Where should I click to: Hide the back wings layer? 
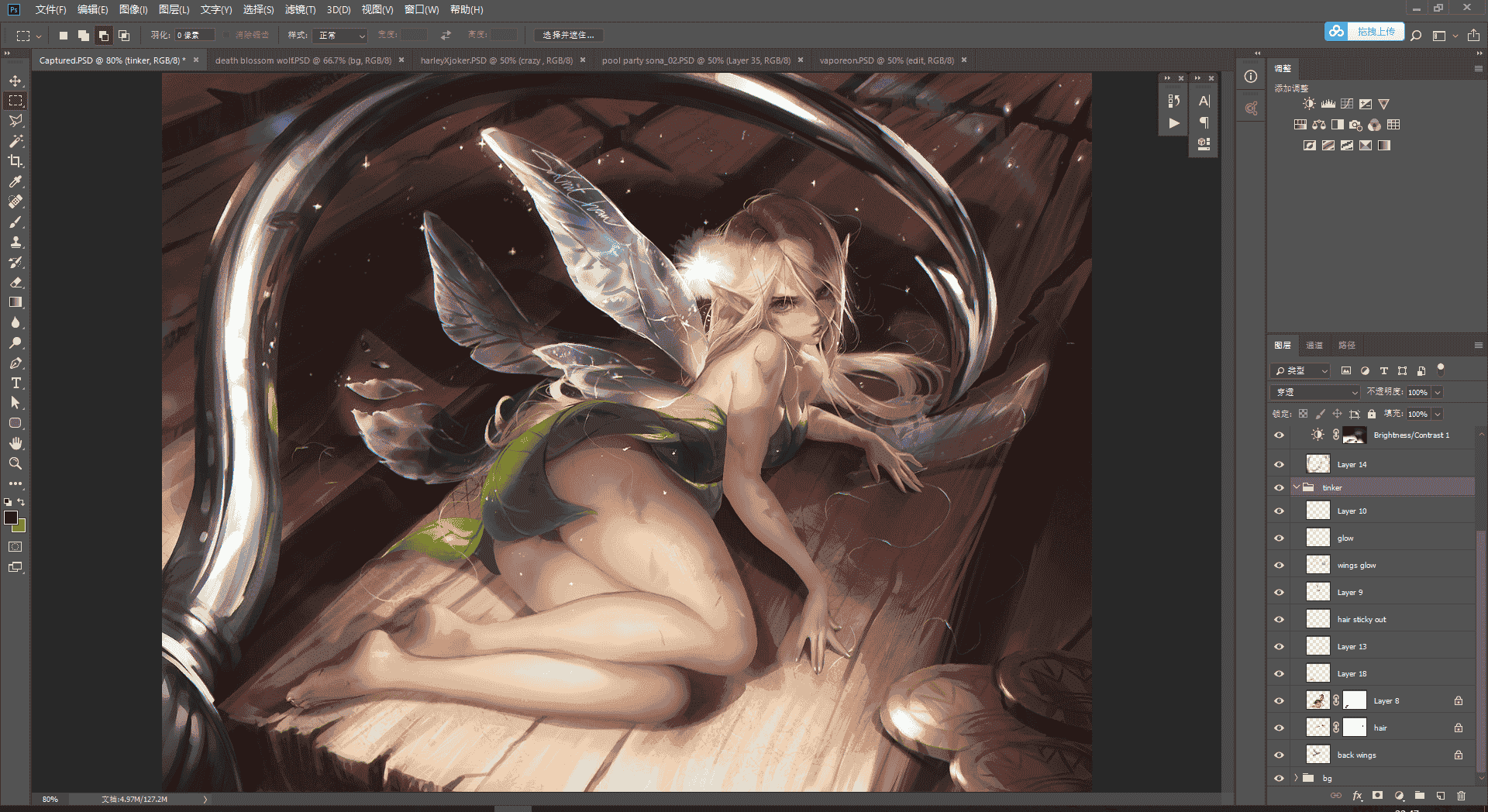click(1279, 755)
